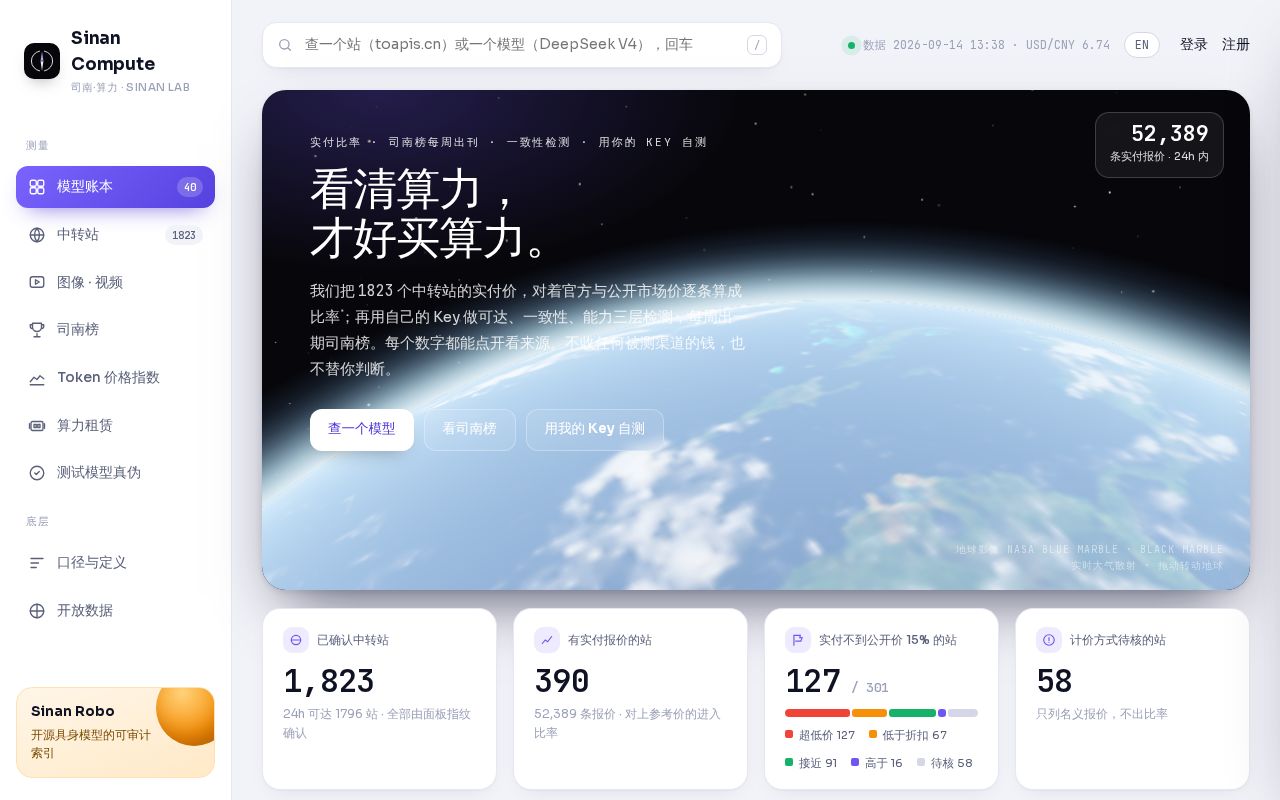Click the lines icon beside 口径与定义
Screen dimensions: 1280x800
click(x=37, y=563)
